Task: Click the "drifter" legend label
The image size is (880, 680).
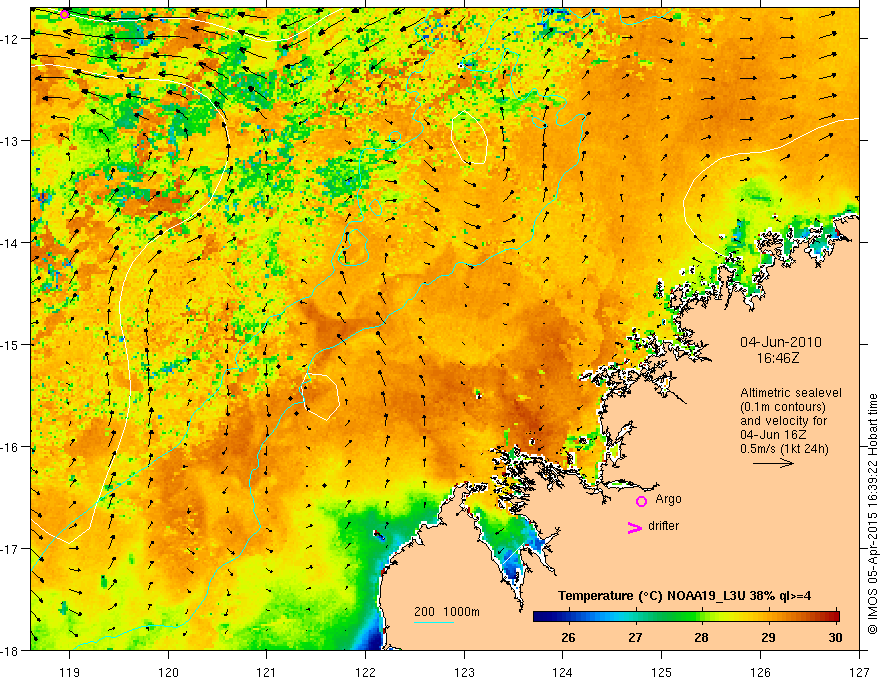Action: 663,526
